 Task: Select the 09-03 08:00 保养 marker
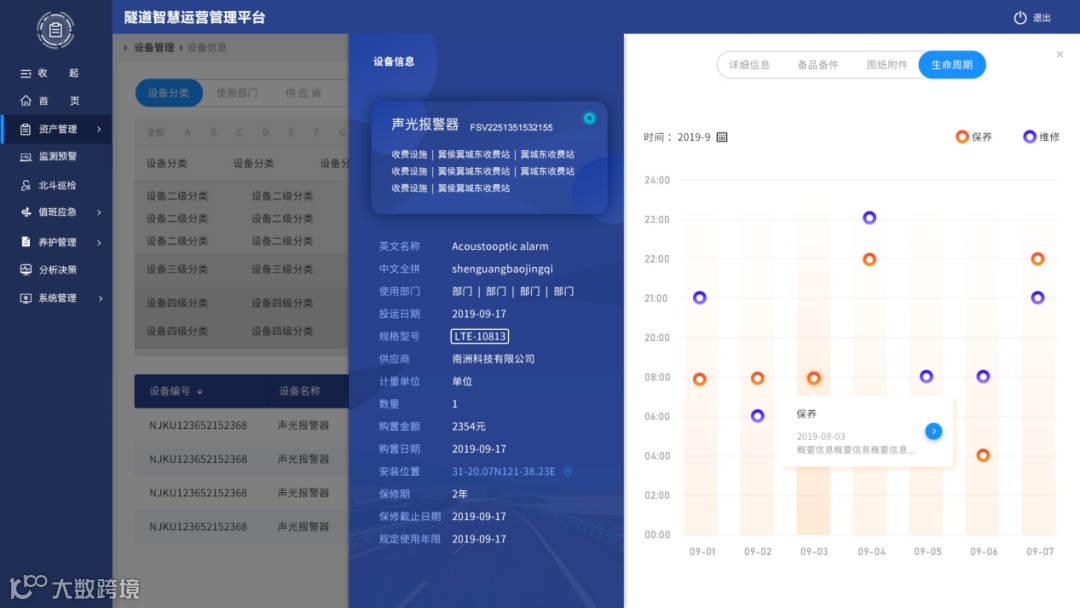(x=813, y=378)
